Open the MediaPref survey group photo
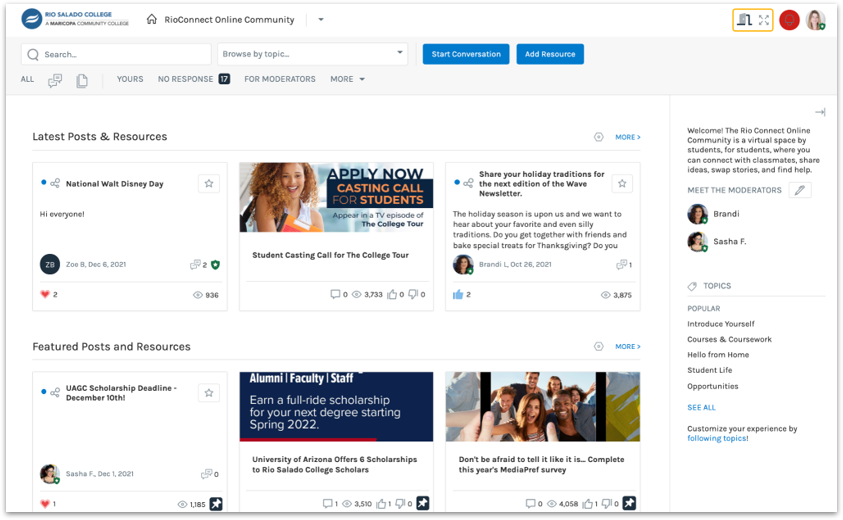This screenshot has height=520, width=843. pyautogui.click(x=542, y=407)
